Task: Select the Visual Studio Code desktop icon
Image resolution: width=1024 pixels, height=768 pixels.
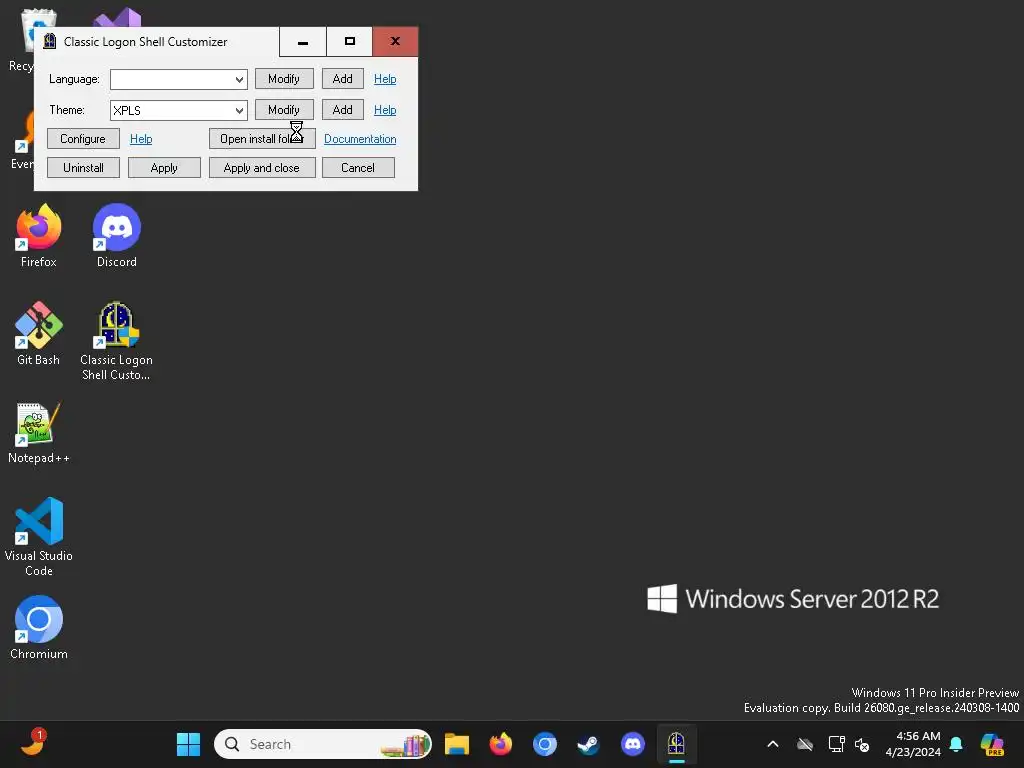Action: pyautogui.click(x=39, y=537)
